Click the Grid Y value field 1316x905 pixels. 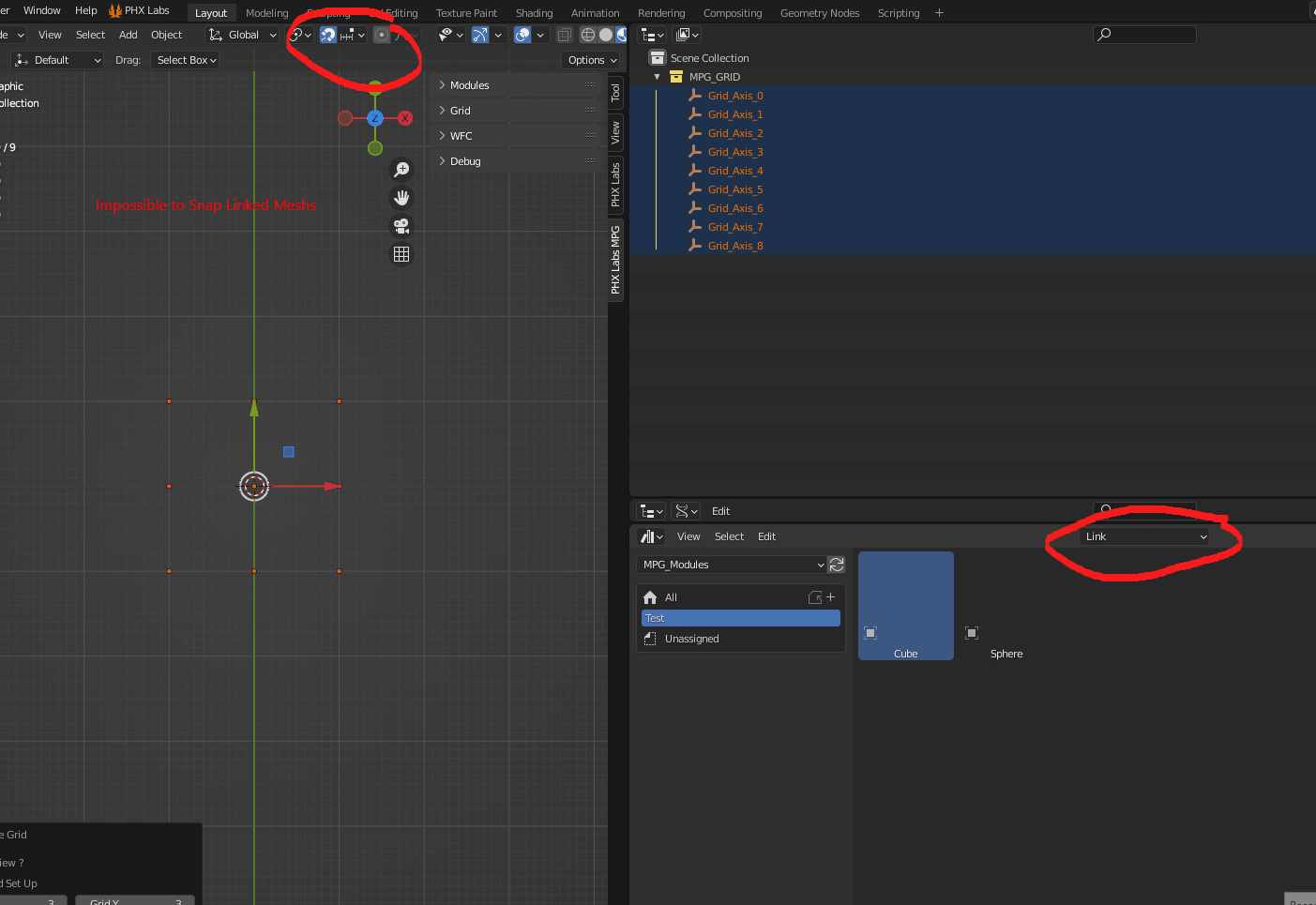click(134, 899)
